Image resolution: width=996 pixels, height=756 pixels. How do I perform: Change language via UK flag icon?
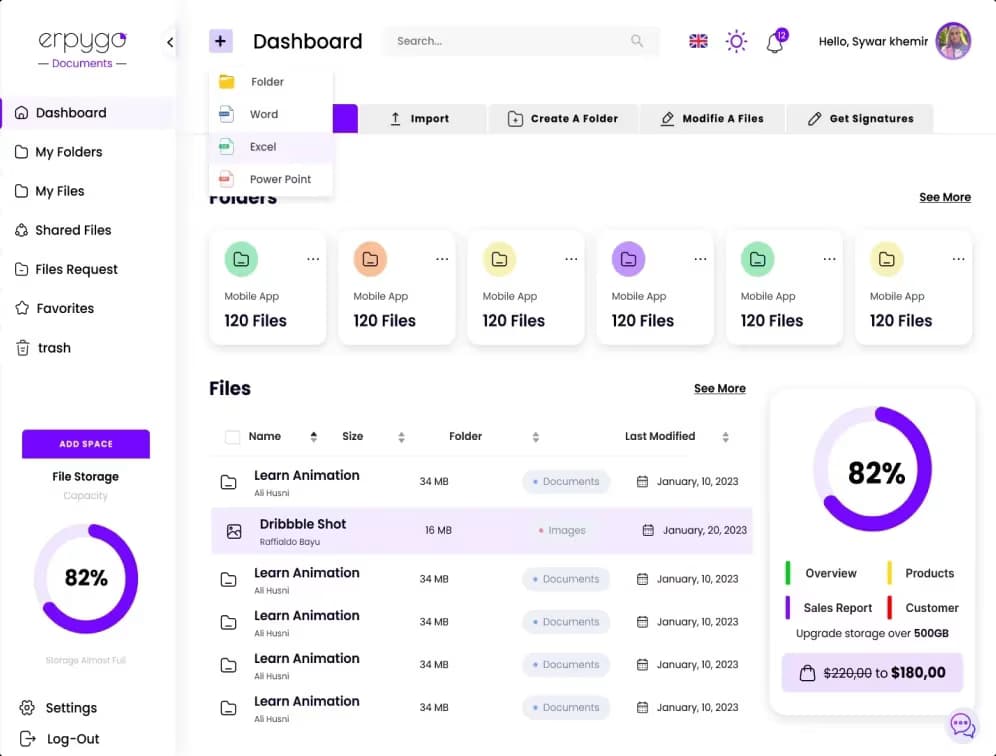pos(698,41)
